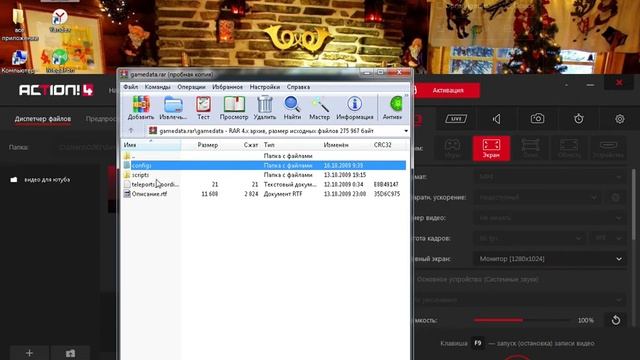Open the Избранное menu
The height and width of the screenshot is (360, 640).
click(x=227, y=87)
